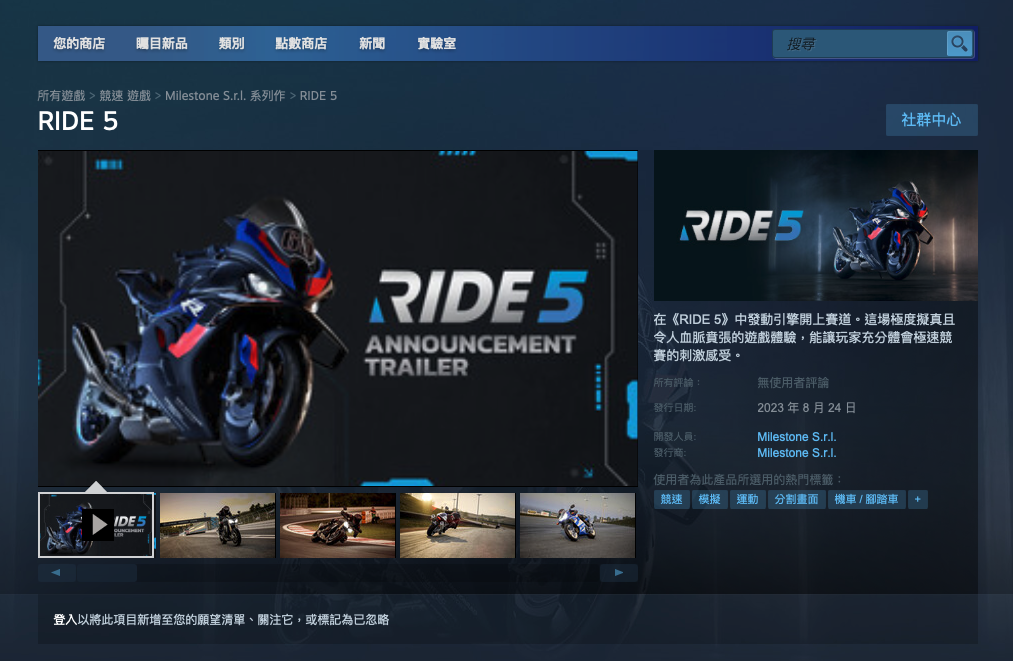
Task: Click the 運動 tag
Action: click(747, 499)
